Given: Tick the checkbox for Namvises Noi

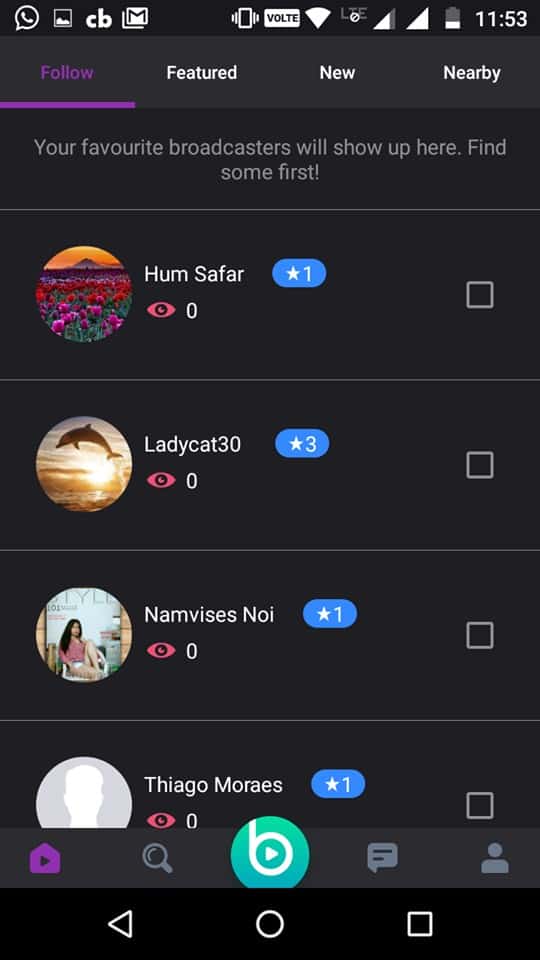Looking at the screenshot, I should click(x=480, y=636).
